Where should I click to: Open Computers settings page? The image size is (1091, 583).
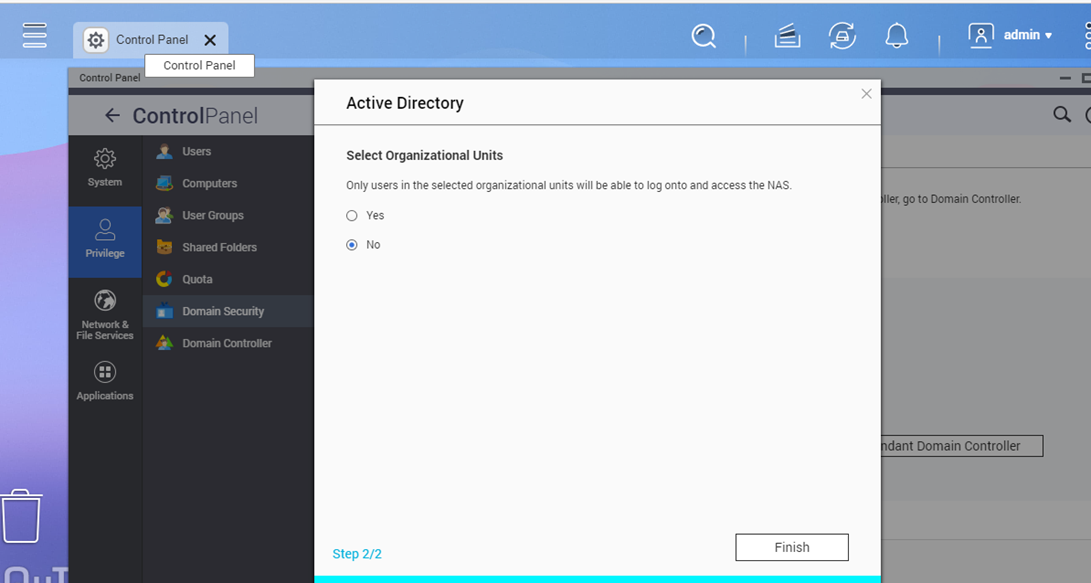tap(228, 183)
